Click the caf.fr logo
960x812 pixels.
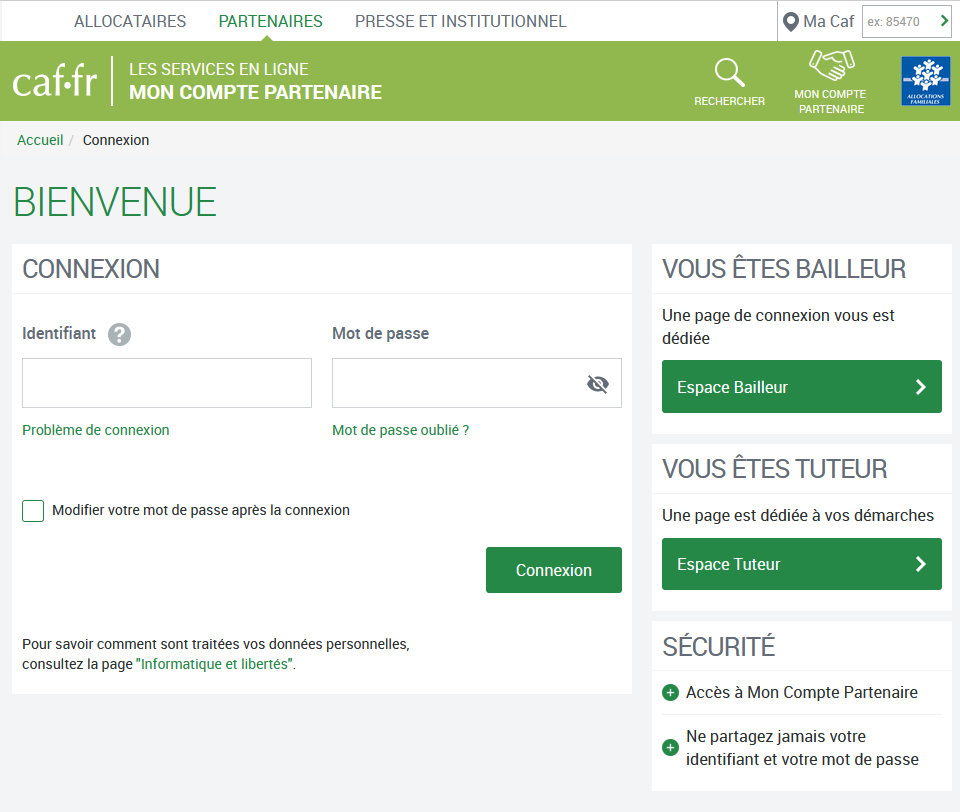point(55,80)
